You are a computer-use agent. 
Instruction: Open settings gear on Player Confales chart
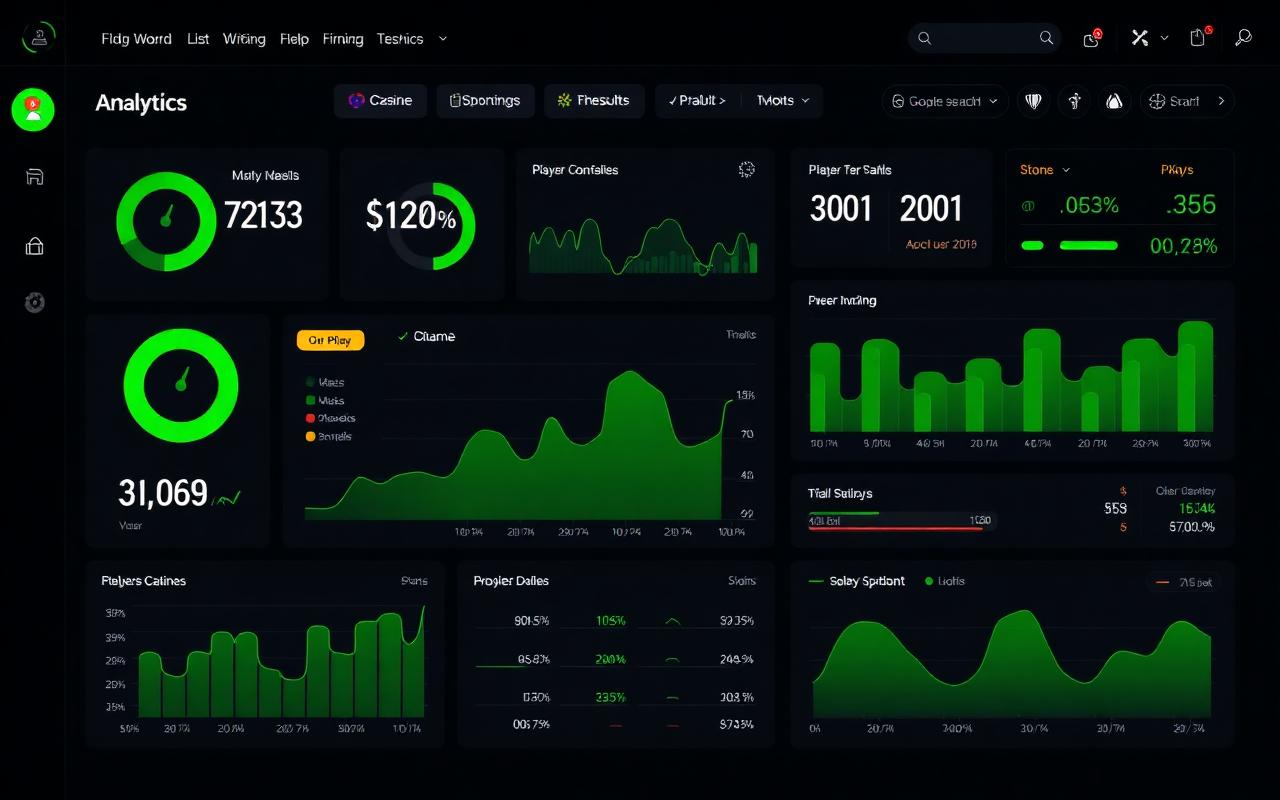point(746,170)
